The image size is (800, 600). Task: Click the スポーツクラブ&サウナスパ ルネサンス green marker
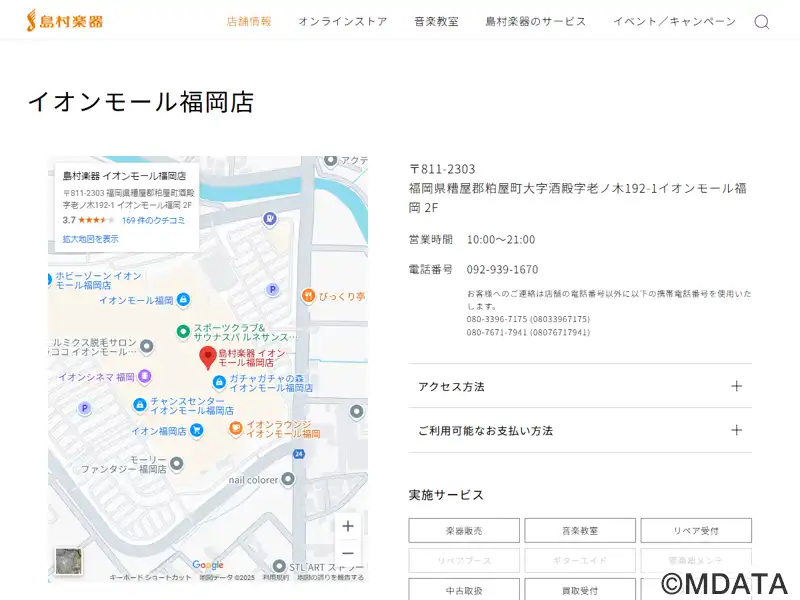coord(183,332)
